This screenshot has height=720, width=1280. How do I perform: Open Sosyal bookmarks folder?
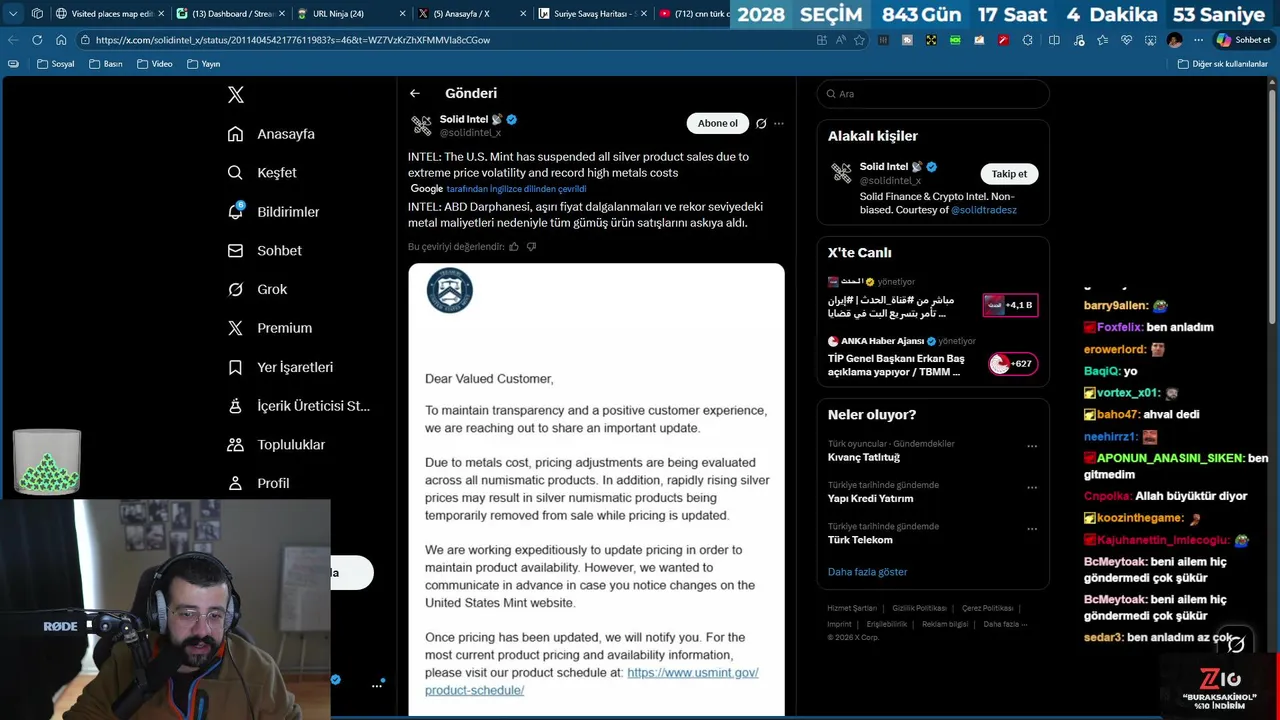(x=56, y=64)
